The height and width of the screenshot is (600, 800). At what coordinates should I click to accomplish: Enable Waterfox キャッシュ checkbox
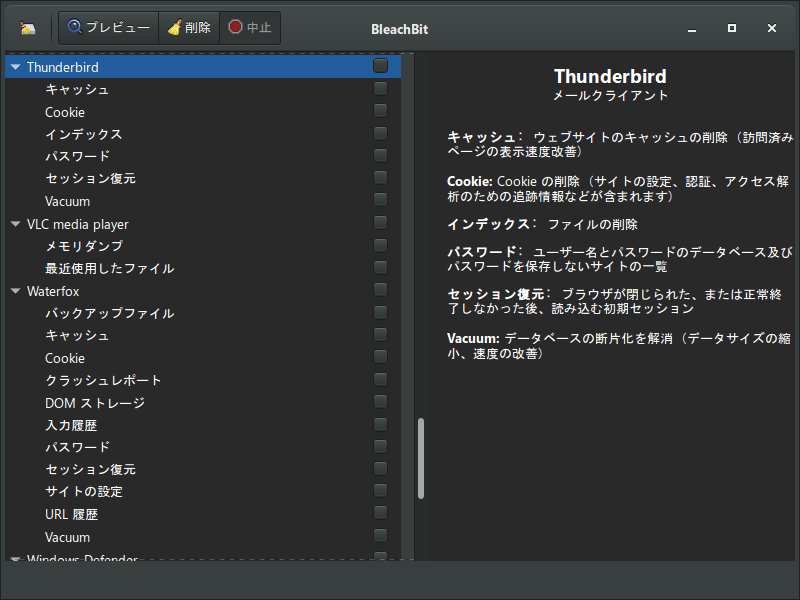380,334
